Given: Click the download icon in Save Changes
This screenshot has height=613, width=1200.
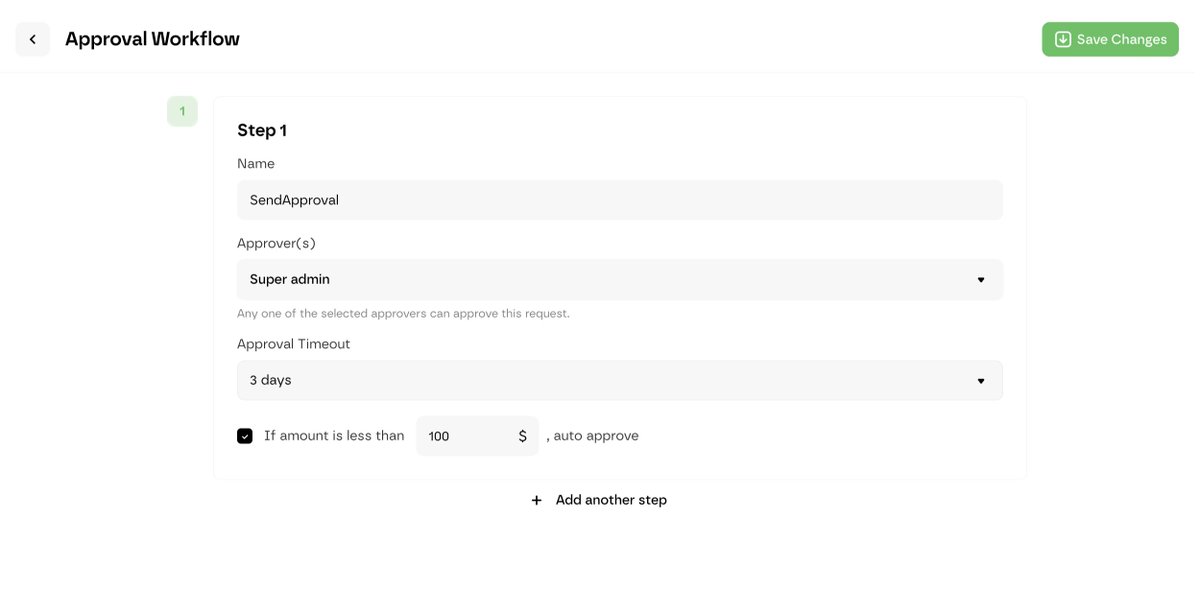Looking at the screenshot, I should [x=1063, y=39].
